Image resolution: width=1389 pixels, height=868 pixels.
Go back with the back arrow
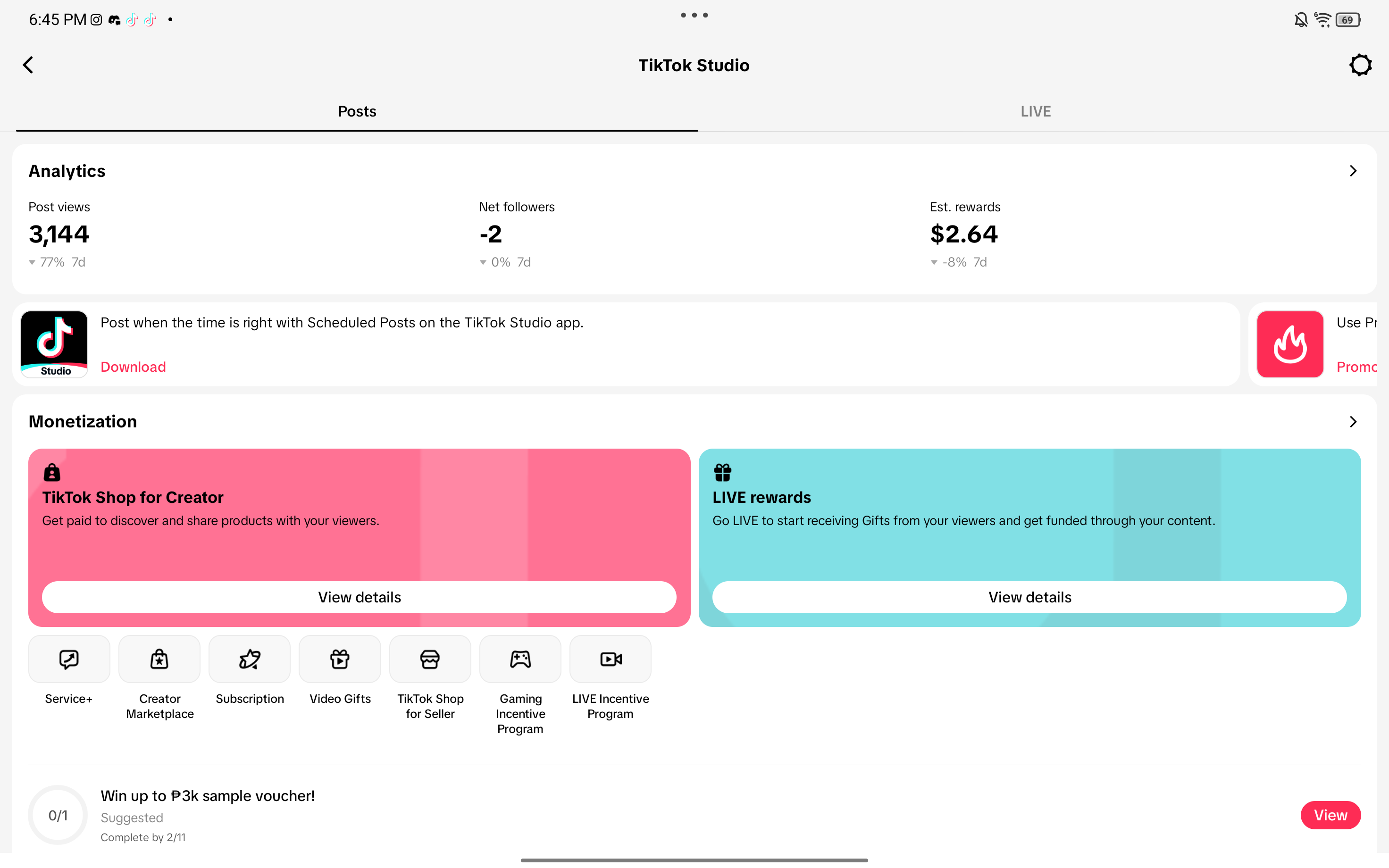(x=28, y=65)
